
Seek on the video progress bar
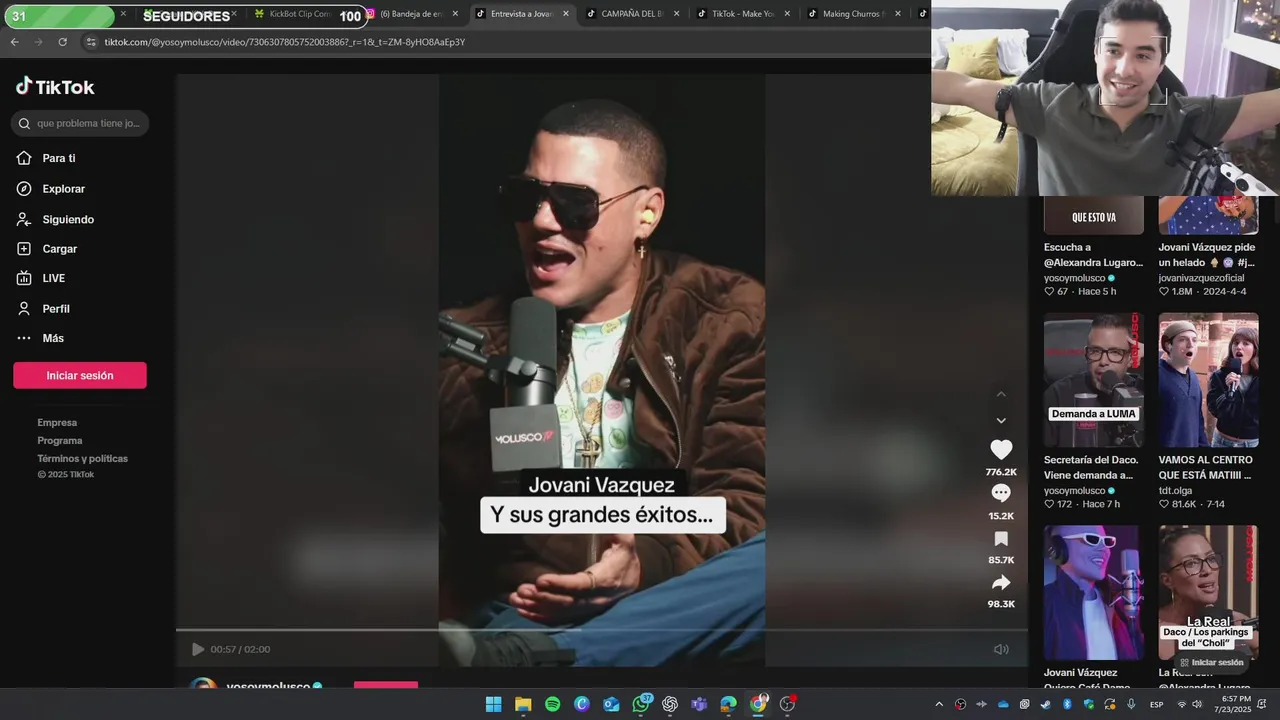point(601,630)
